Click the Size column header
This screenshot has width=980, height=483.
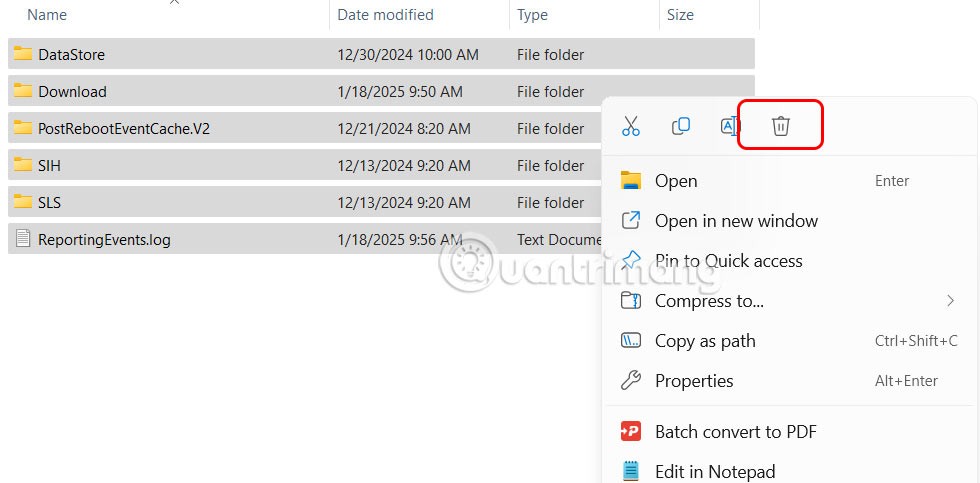[x=680, y=15]
